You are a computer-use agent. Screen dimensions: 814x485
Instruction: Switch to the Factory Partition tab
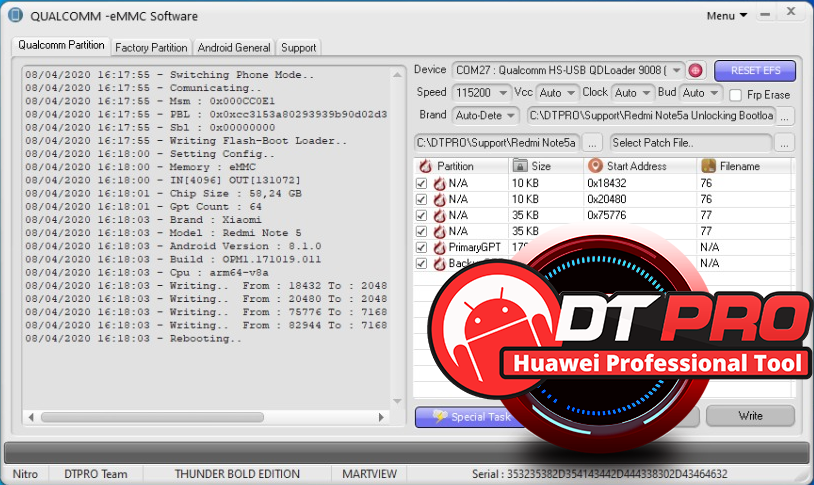(x=151, y=48)
